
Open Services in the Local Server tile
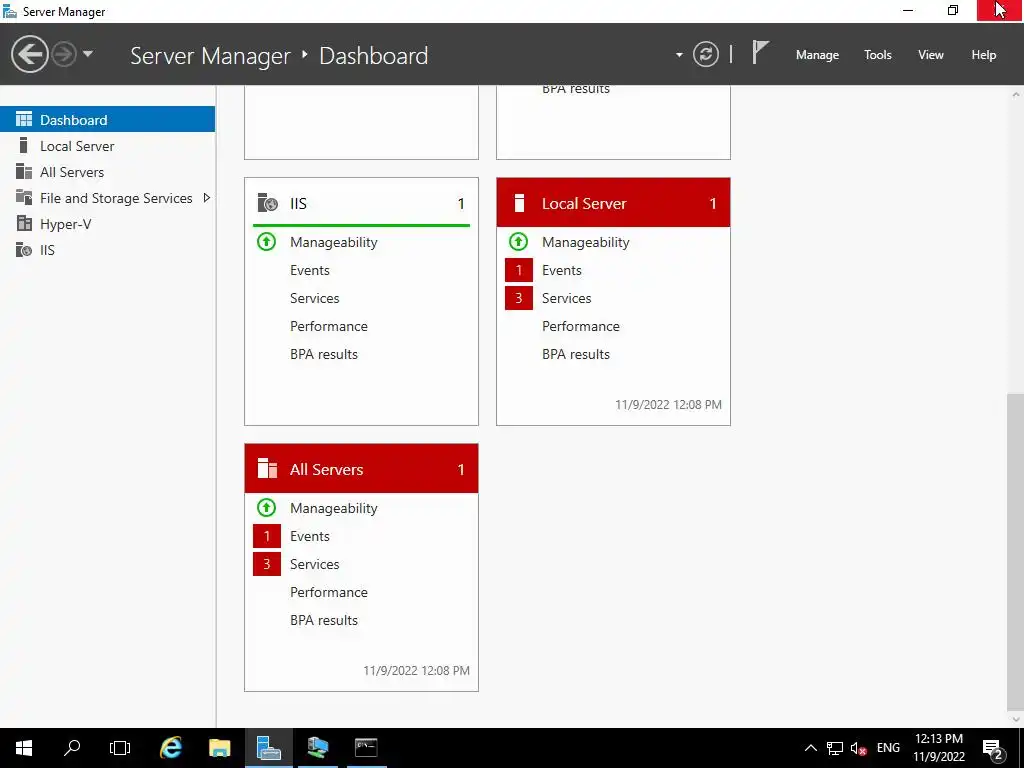pos(566,298)
